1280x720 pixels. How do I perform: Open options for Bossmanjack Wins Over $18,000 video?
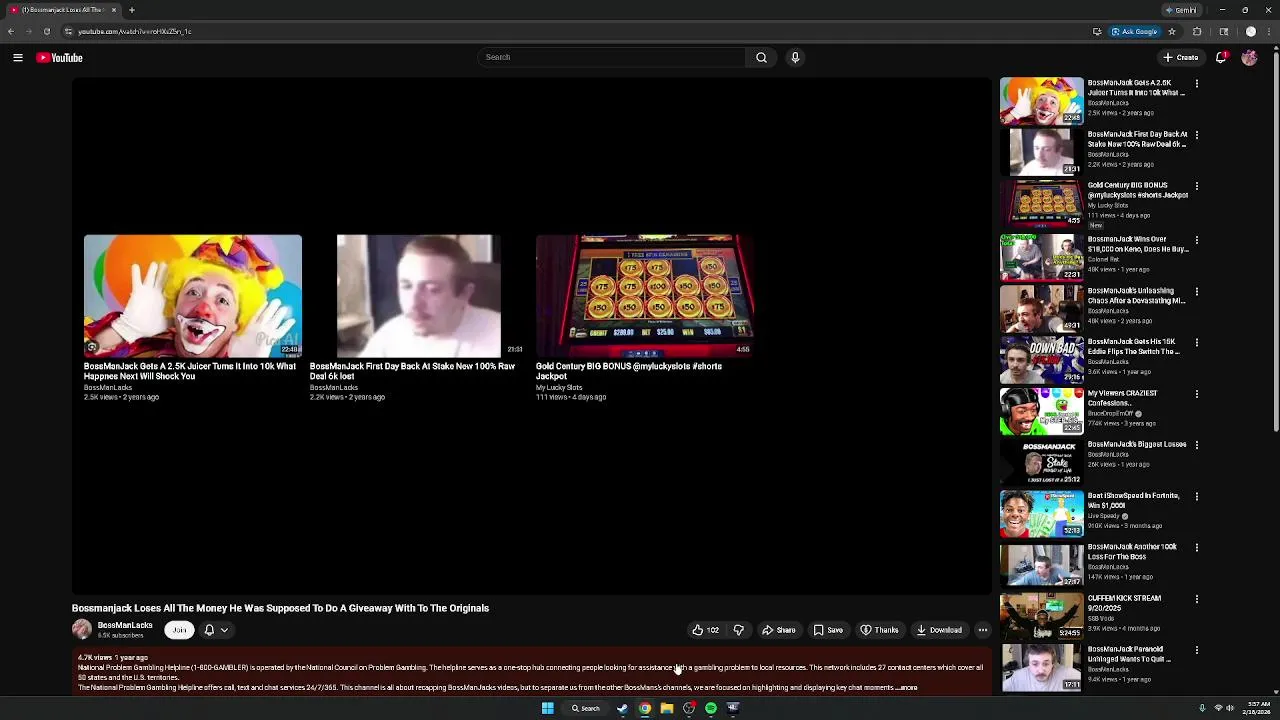[x=1196, y=240]
